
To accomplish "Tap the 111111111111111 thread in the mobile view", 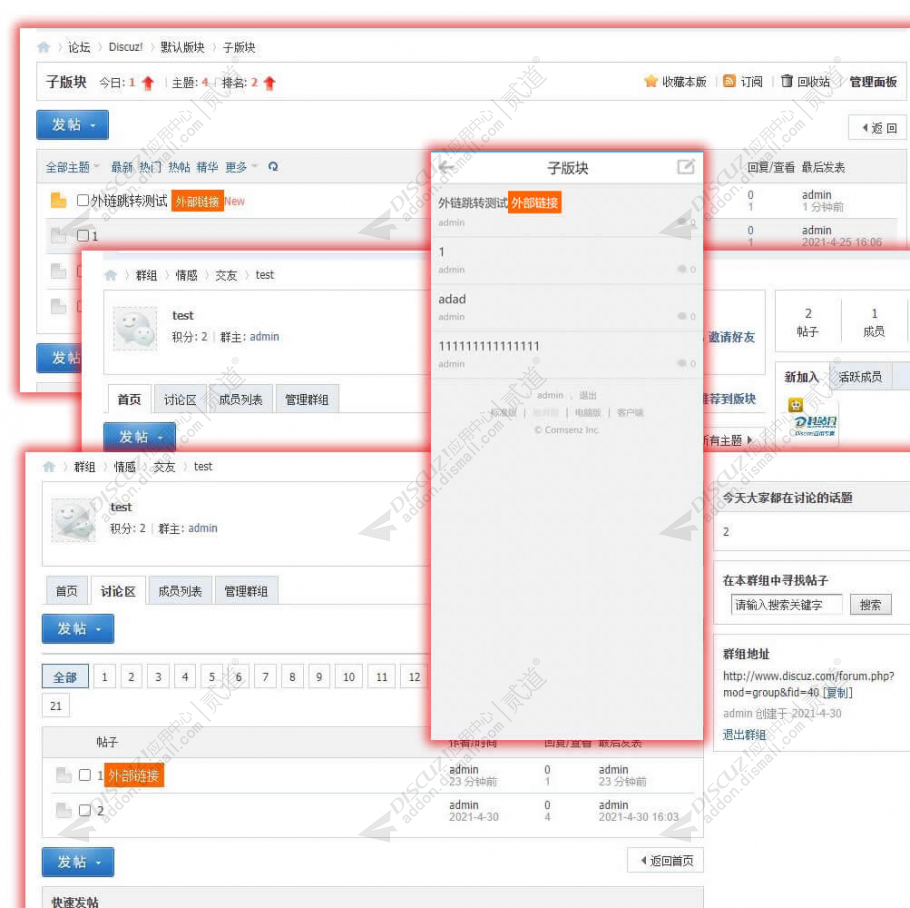I will [567, 354].
